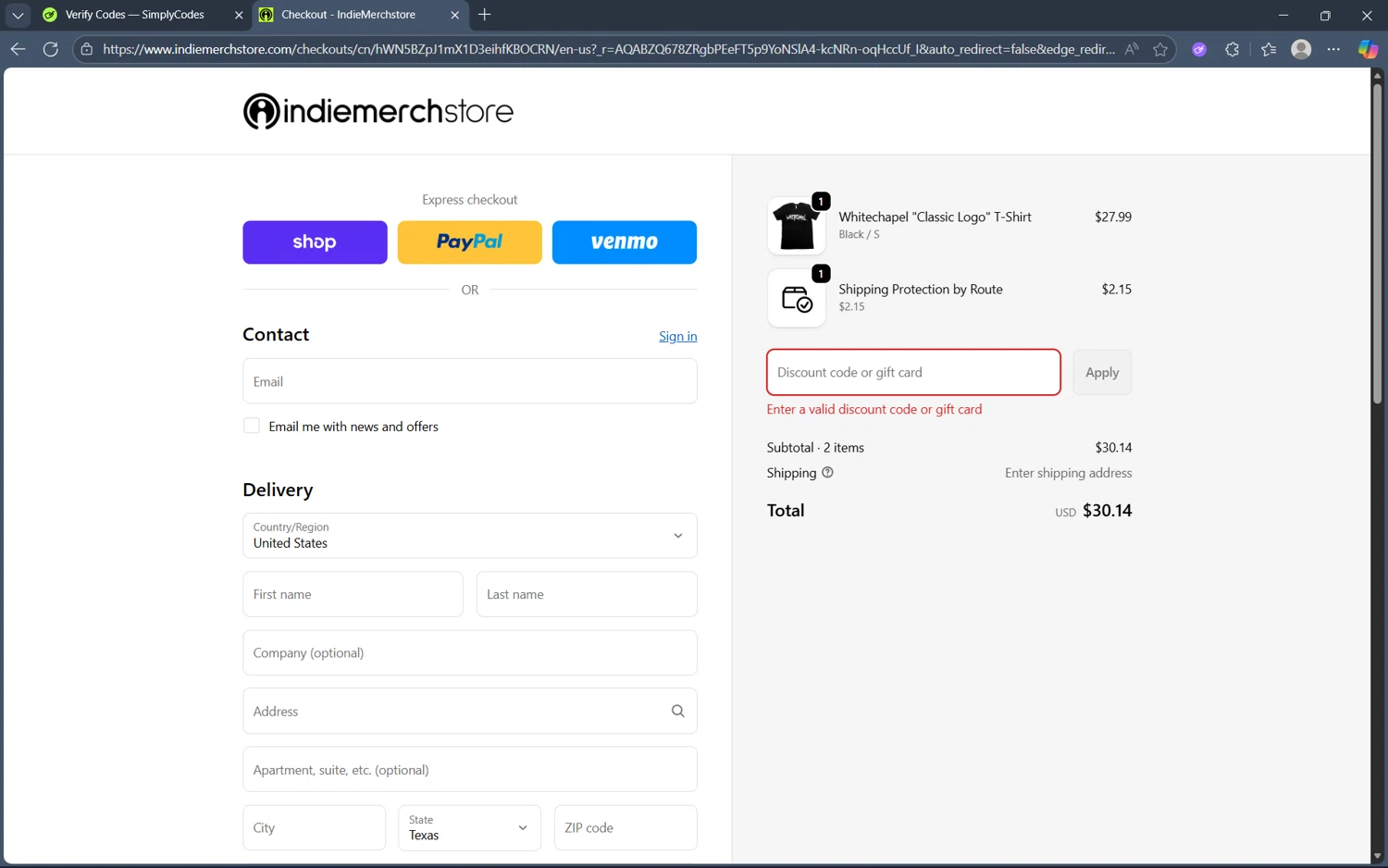Close the Checkout IndieMerchstore tab
The height and width of the screenshot is (868, 1388).
pyautogui.click(x=454, y=15)
